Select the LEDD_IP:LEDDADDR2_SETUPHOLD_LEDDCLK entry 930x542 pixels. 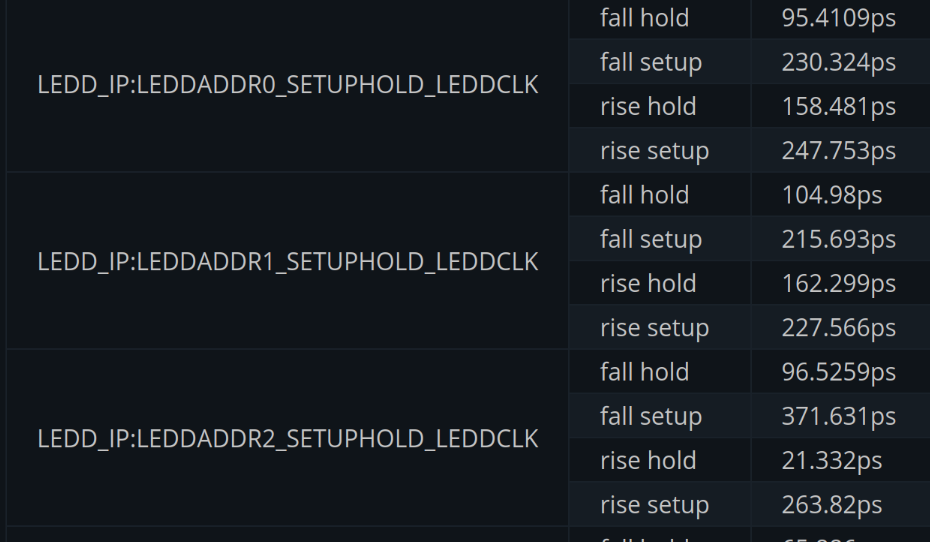pyautogui.click(x=288, y=439)
